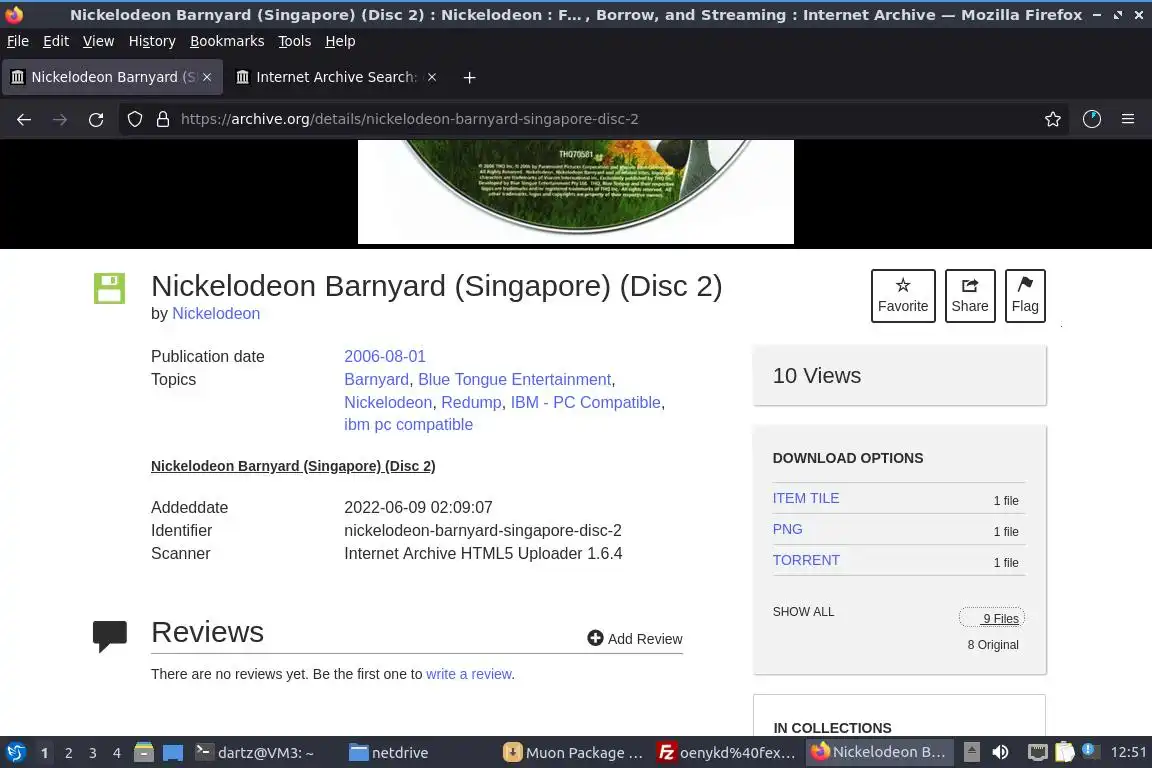Open the IBM - PC Compatible topic
1152x768 pixels.
586,403
